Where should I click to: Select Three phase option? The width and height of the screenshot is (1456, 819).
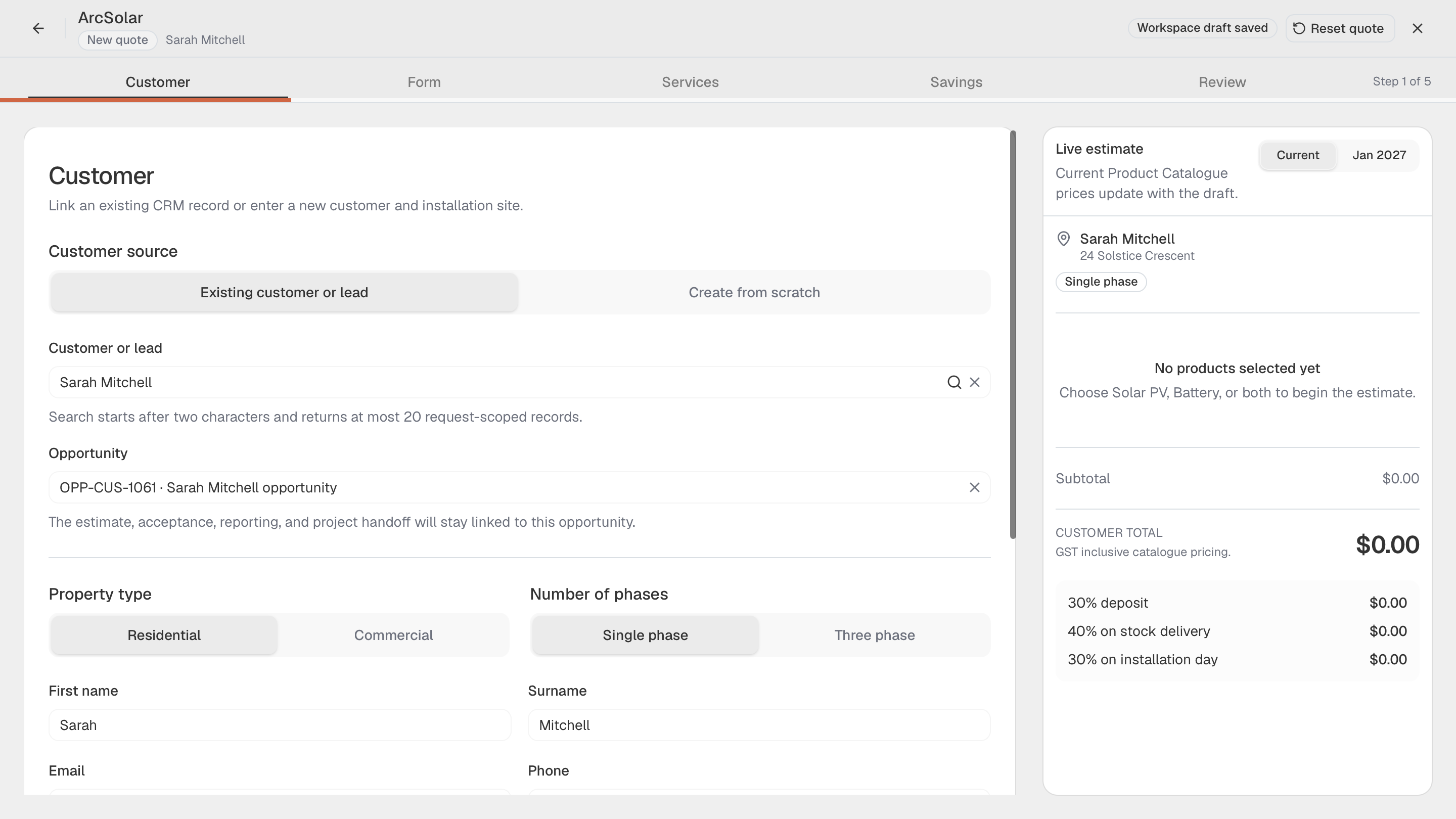875,635
